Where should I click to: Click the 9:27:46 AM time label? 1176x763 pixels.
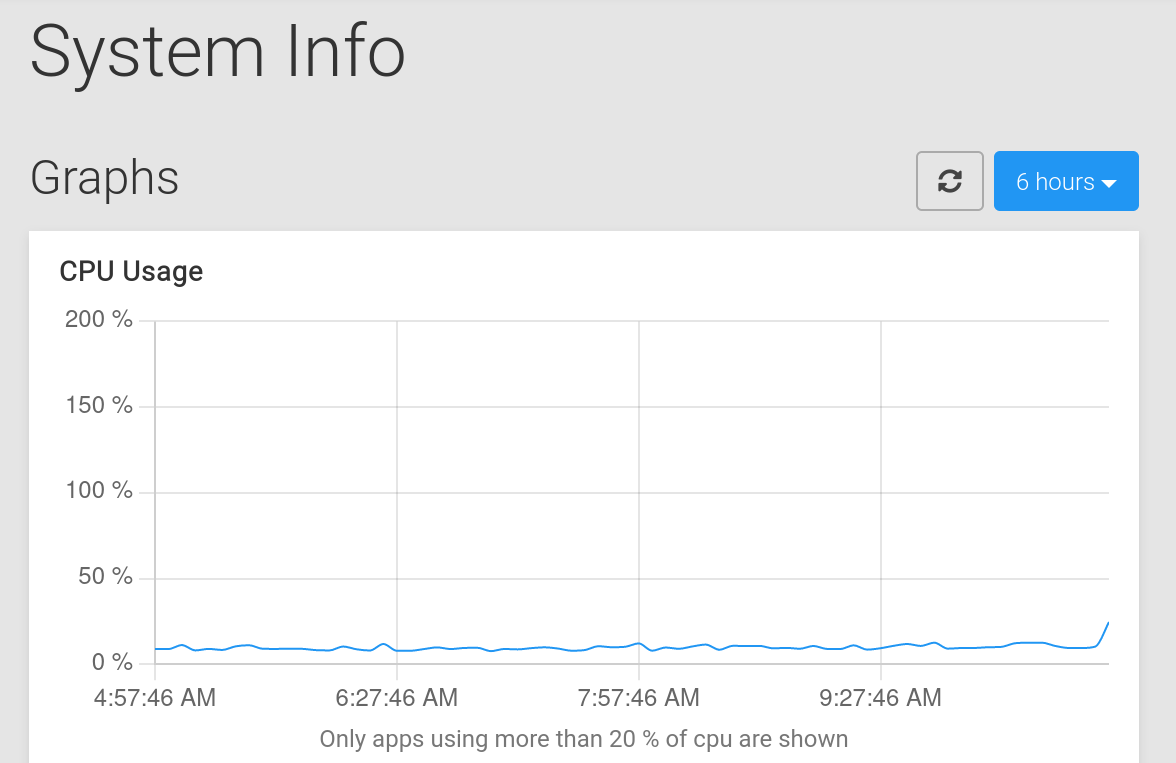pos(880,697)
